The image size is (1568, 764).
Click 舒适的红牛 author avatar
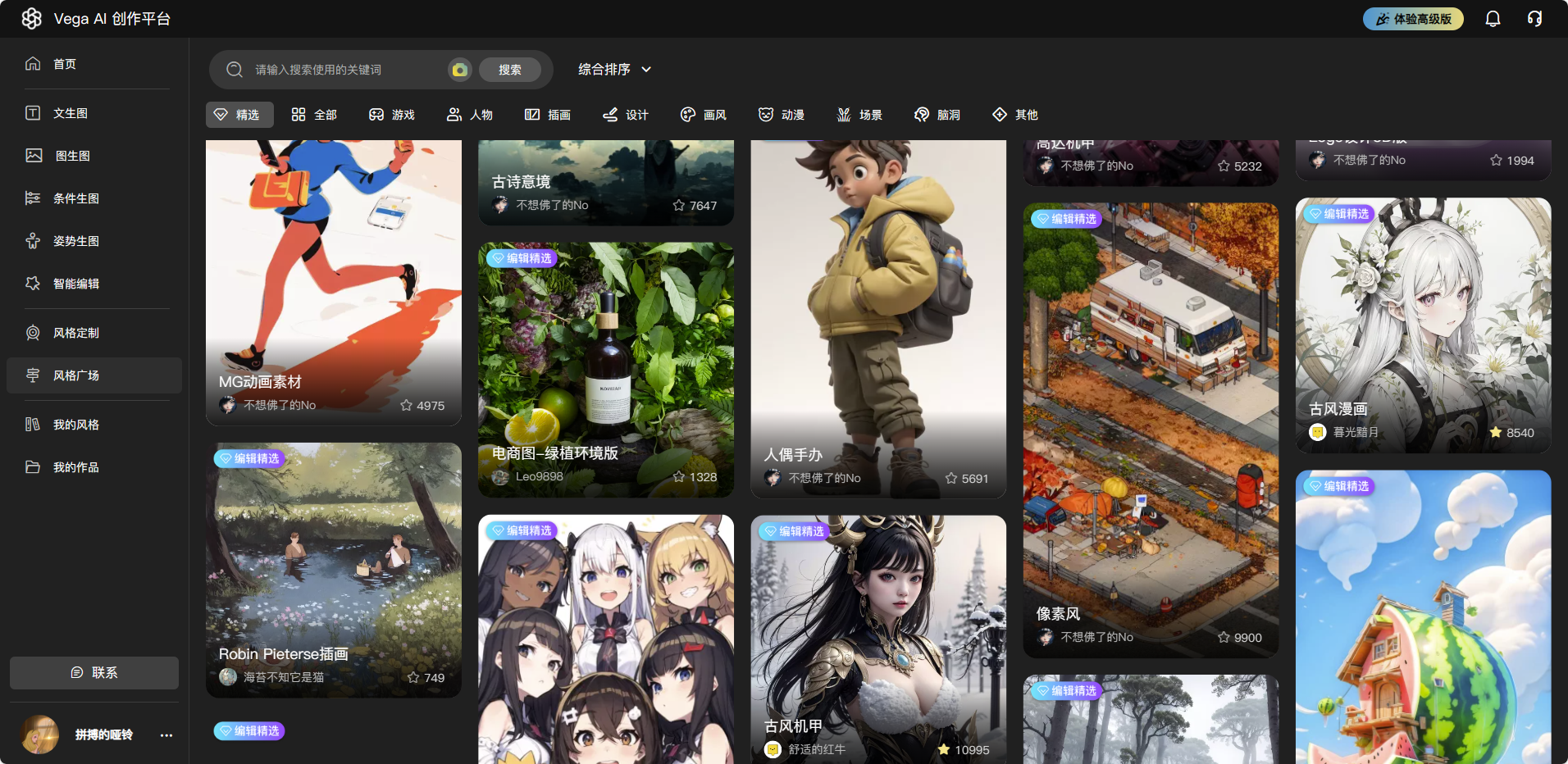click(773, 749)
